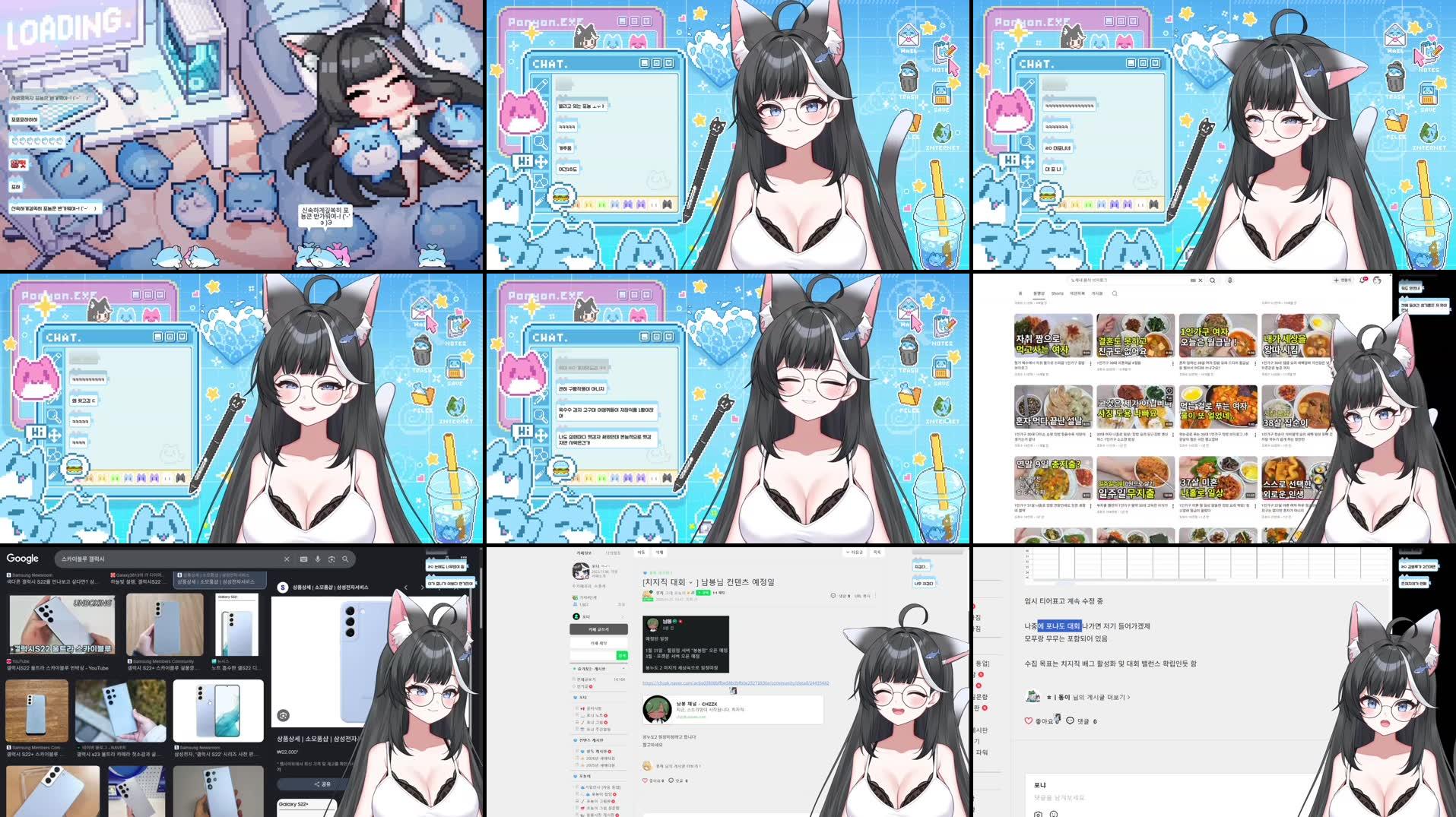Click the Google Lens search-by-image icon
1456x817 pixels.
point(332,559)
